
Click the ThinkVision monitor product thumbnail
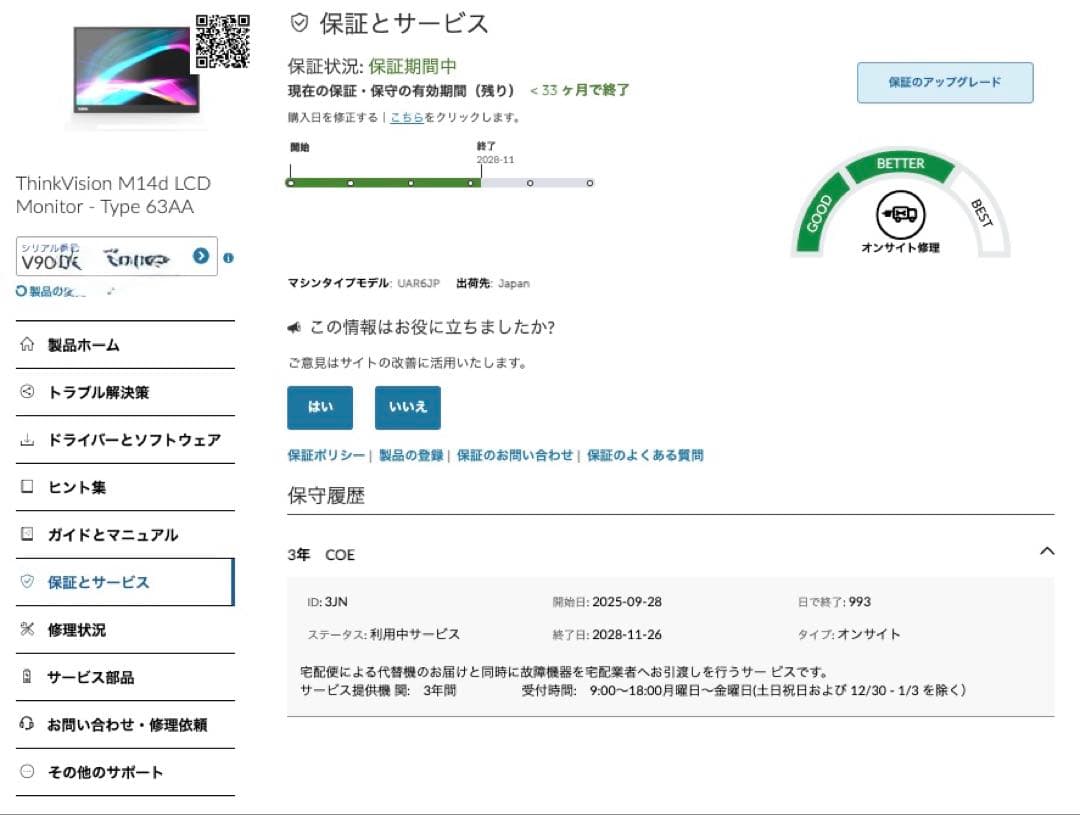click(136, 70)
